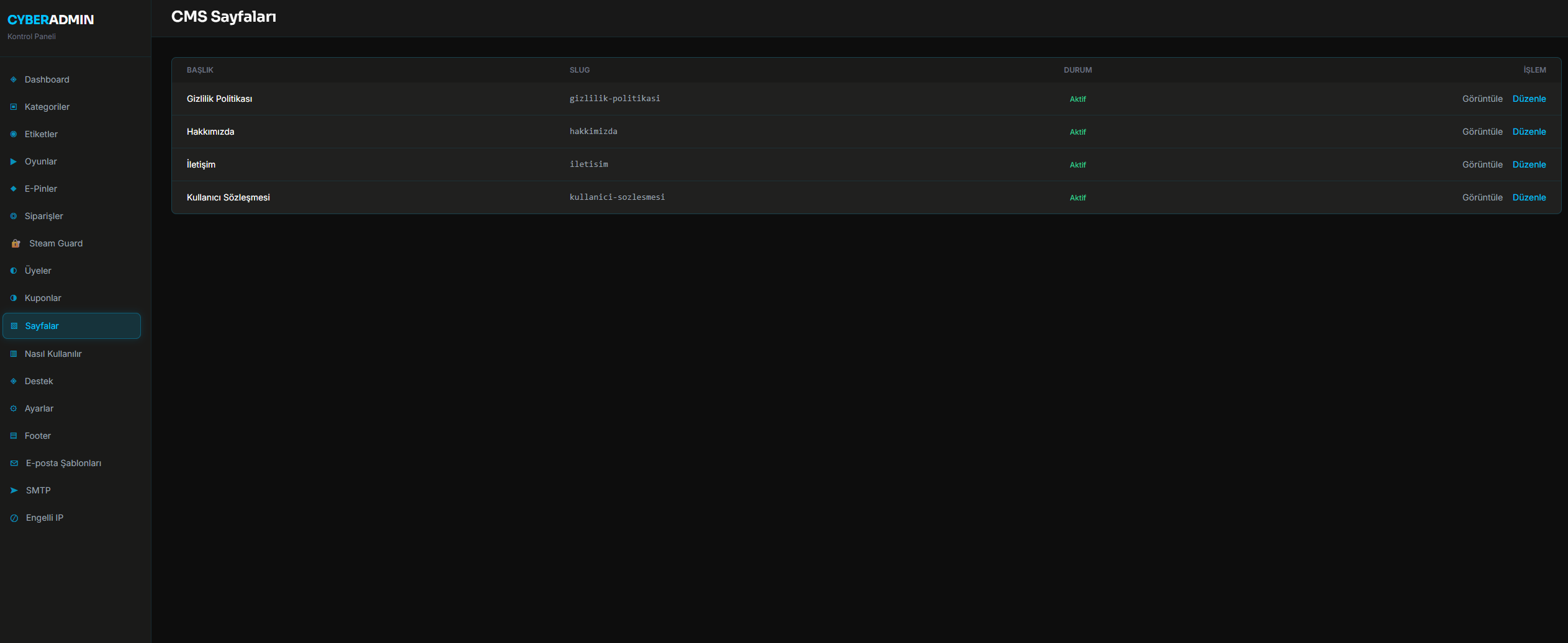
Task: Open SMTP settings menu item
Action: click(72, 490)
